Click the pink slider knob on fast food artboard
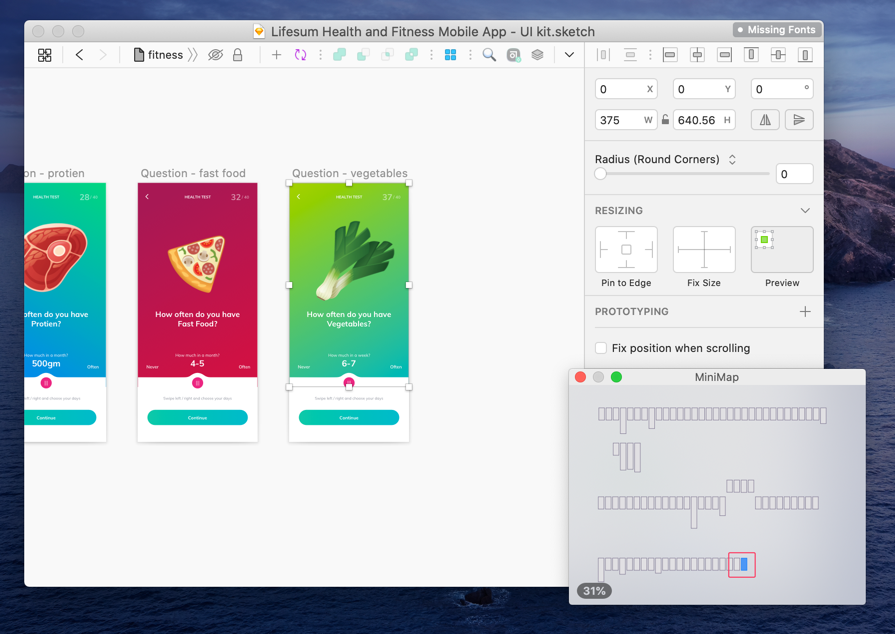 pos(197,382)
